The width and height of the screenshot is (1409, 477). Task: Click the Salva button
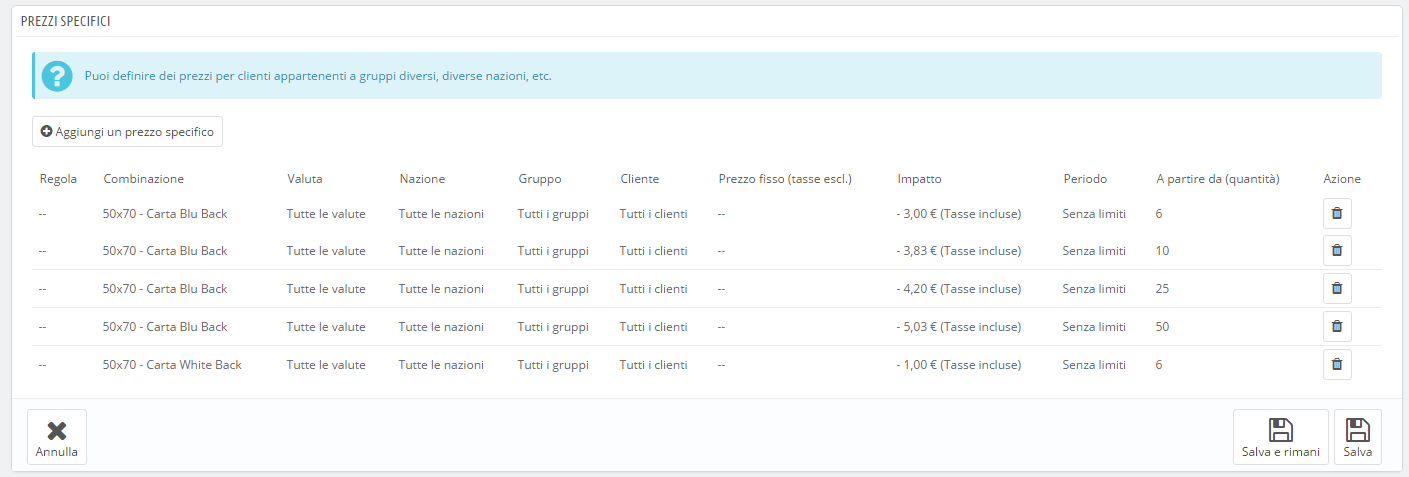[1357, 437]
